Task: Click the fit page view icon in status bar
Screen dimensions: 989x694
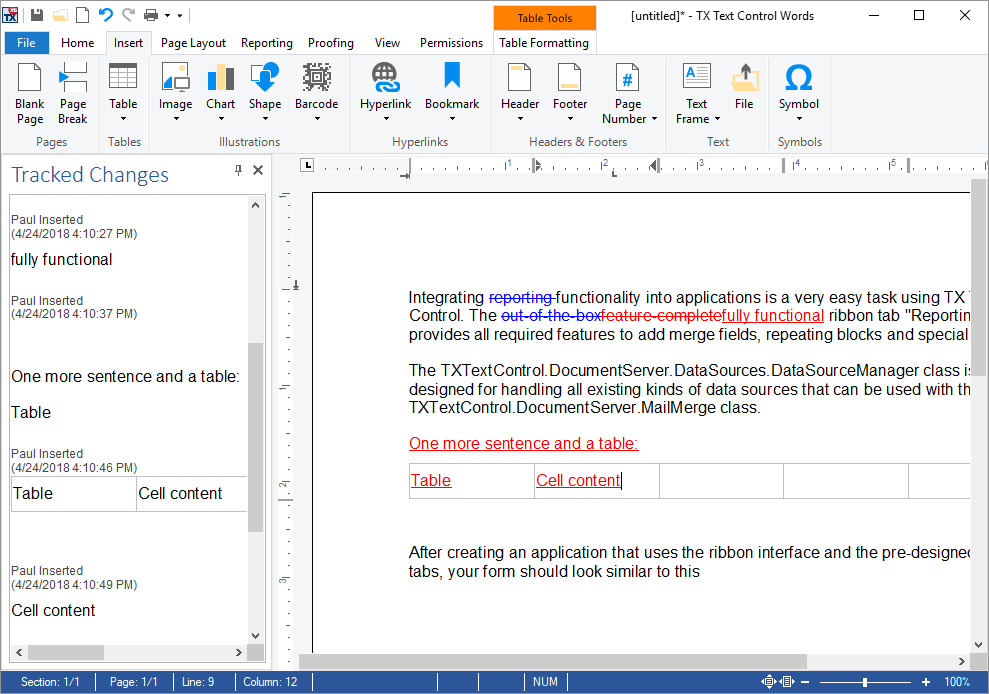Action: point(768,682)
